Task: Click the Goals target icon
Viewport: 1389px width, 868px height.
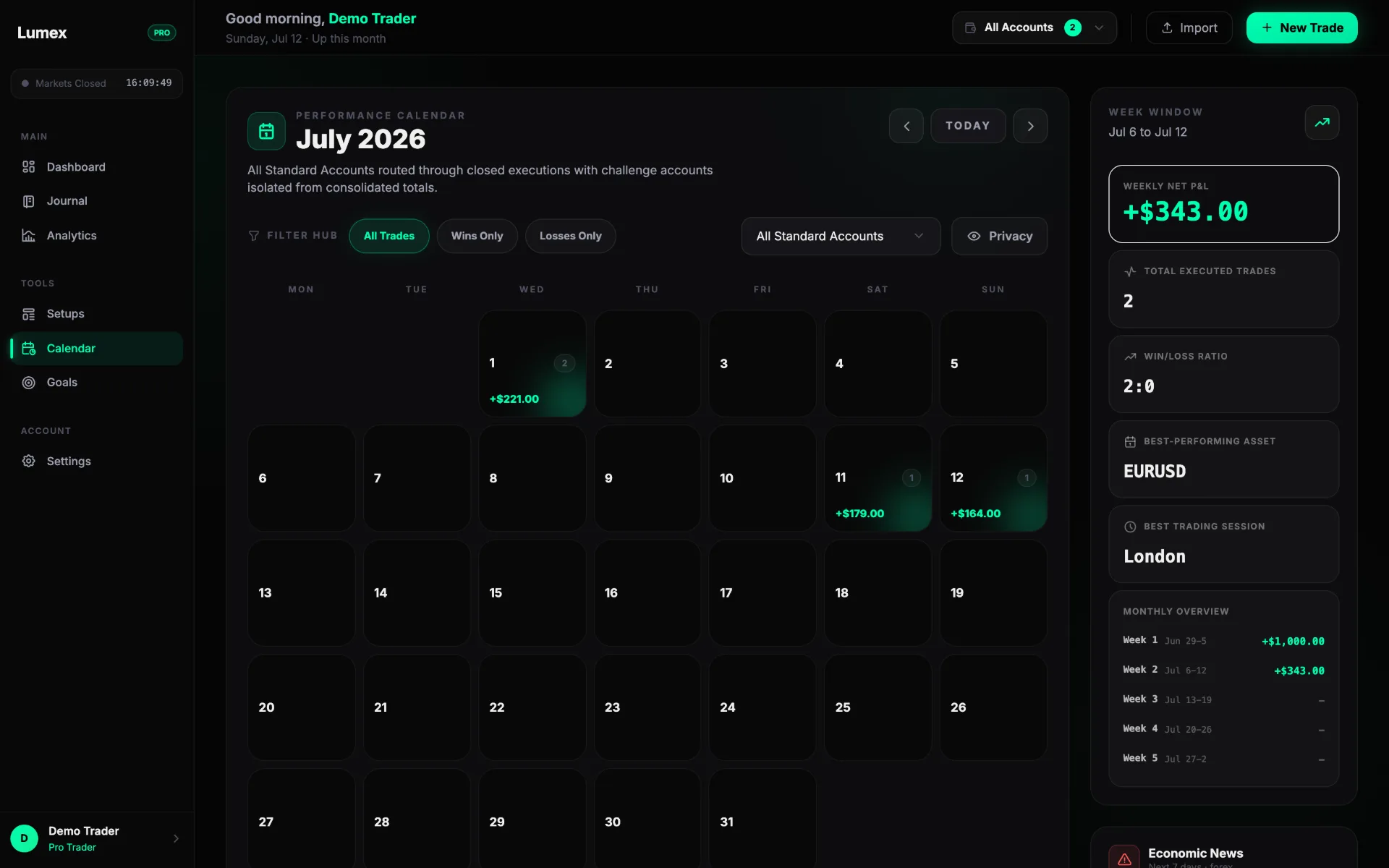Action: (x=28, y=383)
